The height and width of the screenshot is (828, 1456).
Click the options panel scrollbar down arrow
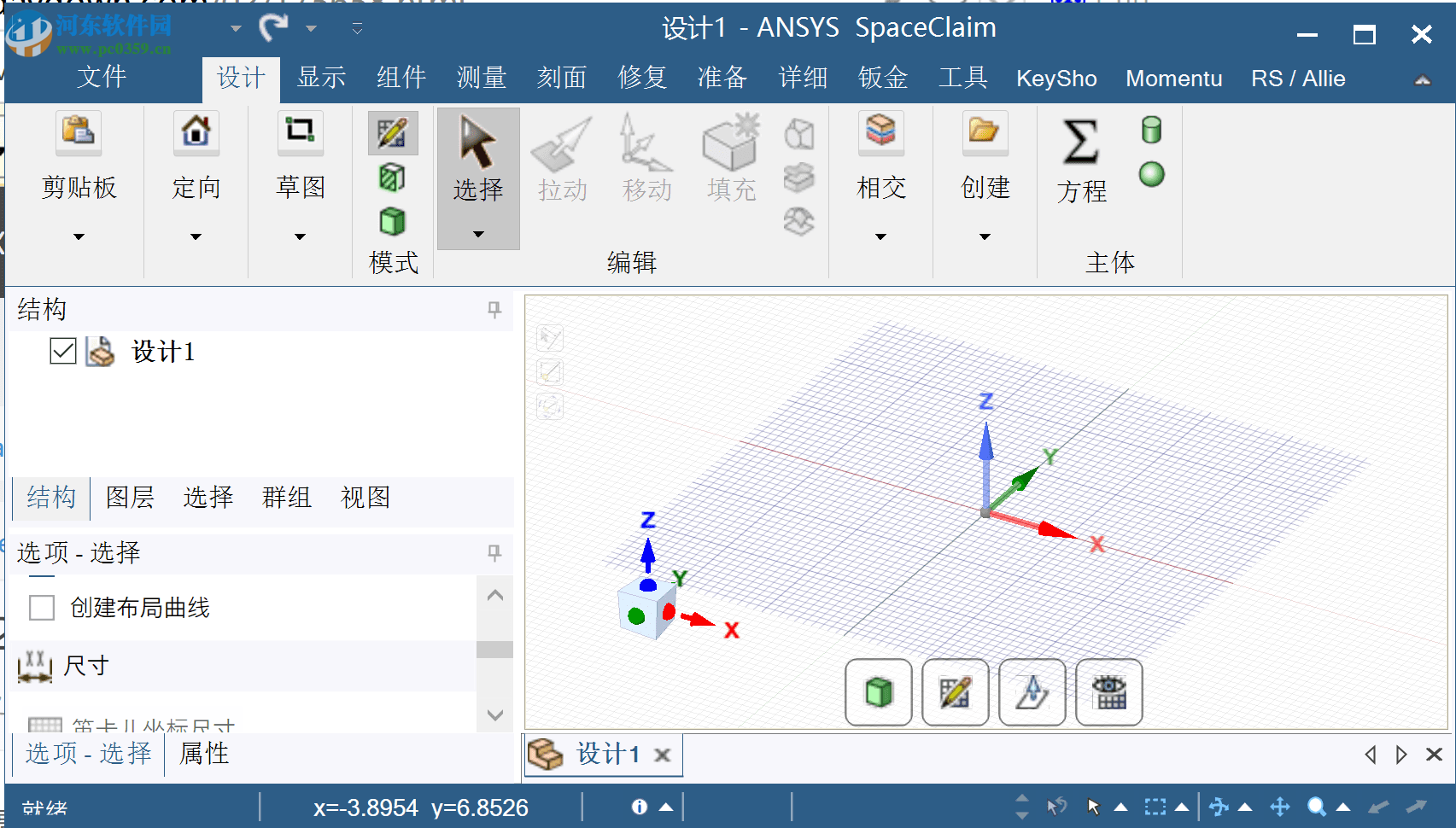[494, 714]
